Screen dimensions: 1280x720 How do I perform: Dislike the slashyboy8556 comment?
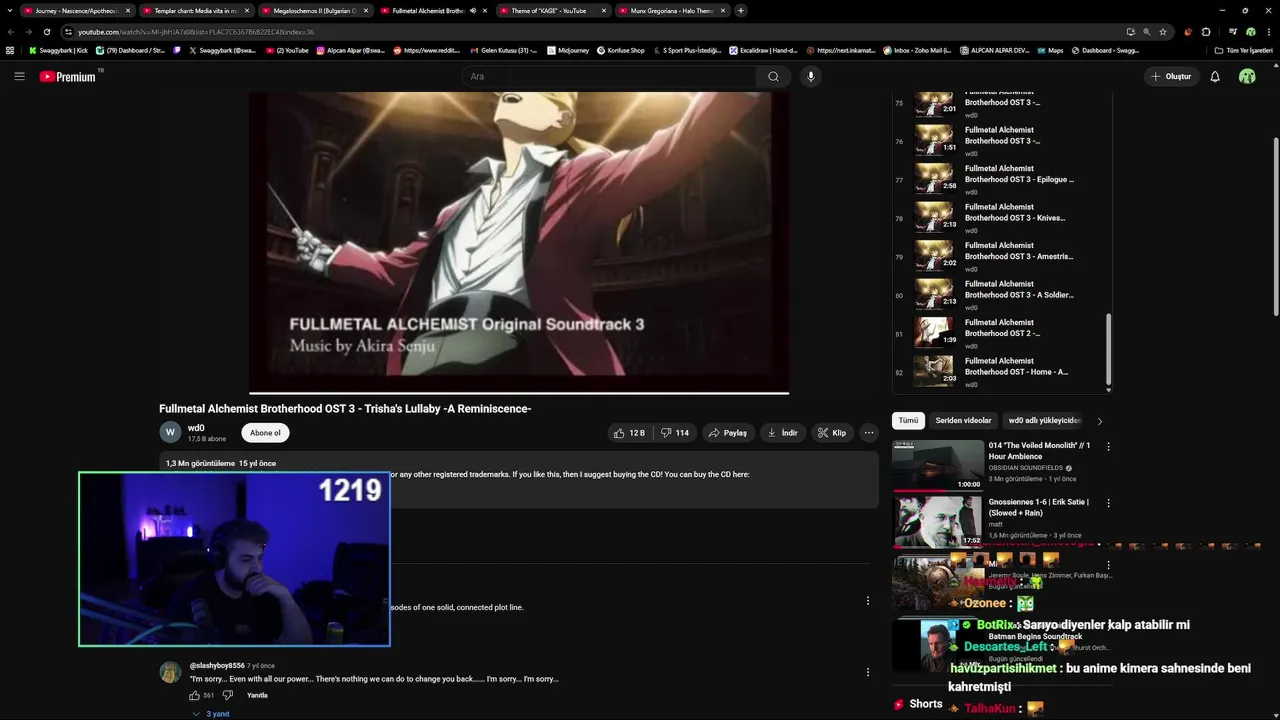tap(228, 695)
